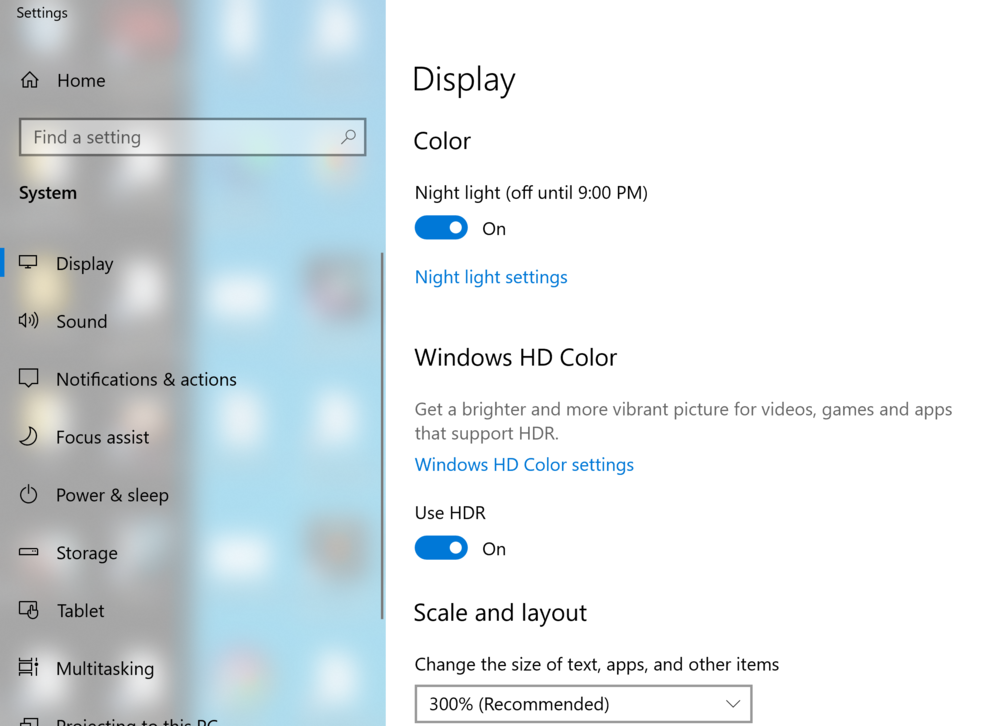This screenshot has width=1000, height=726.
Task: Open Night light settings link
Action: click(x=491, y=277)
